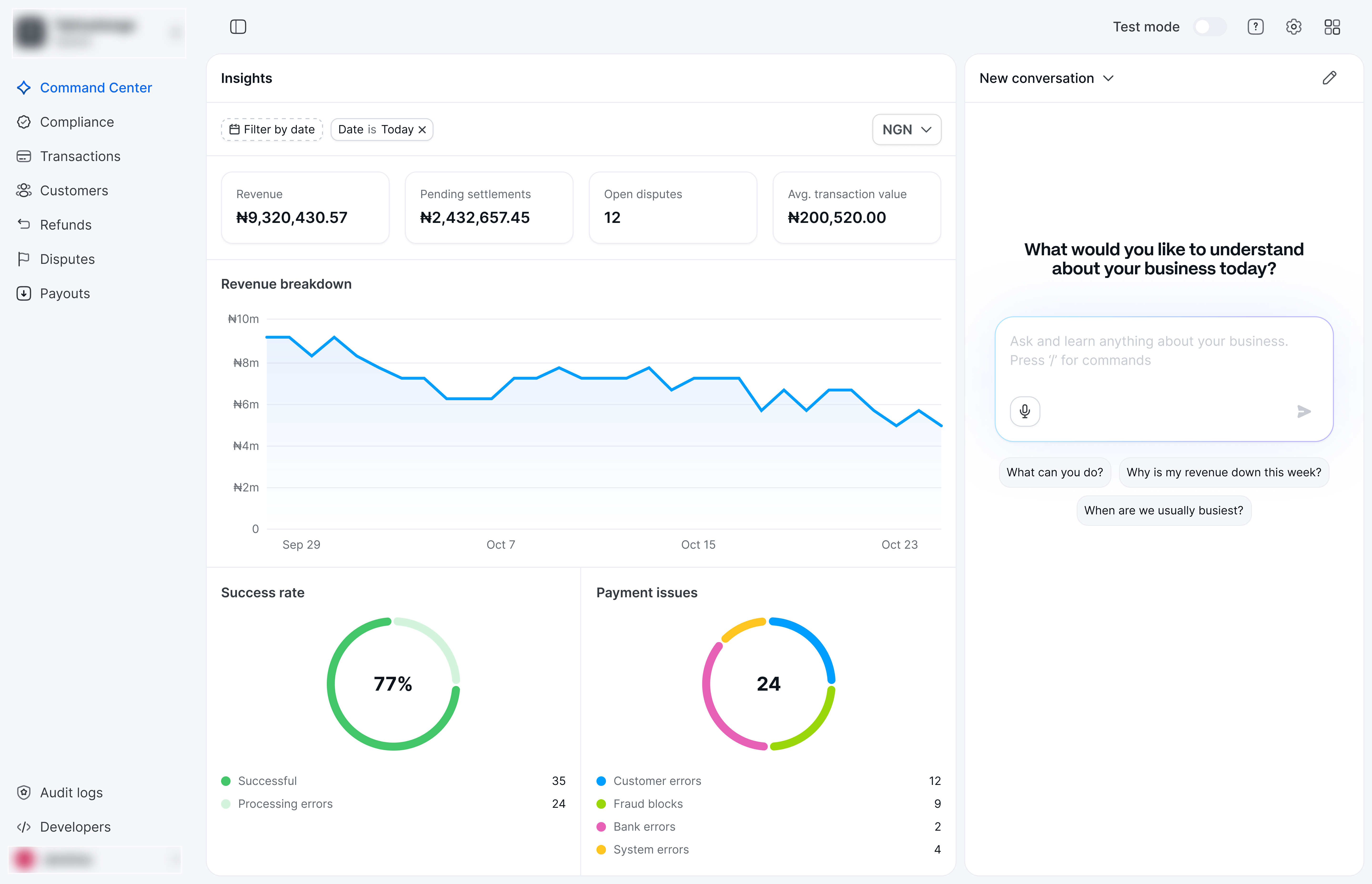Open the Open disputes card
The height and width of the screenshot is (884, 1372).
(x=673, y=208)
